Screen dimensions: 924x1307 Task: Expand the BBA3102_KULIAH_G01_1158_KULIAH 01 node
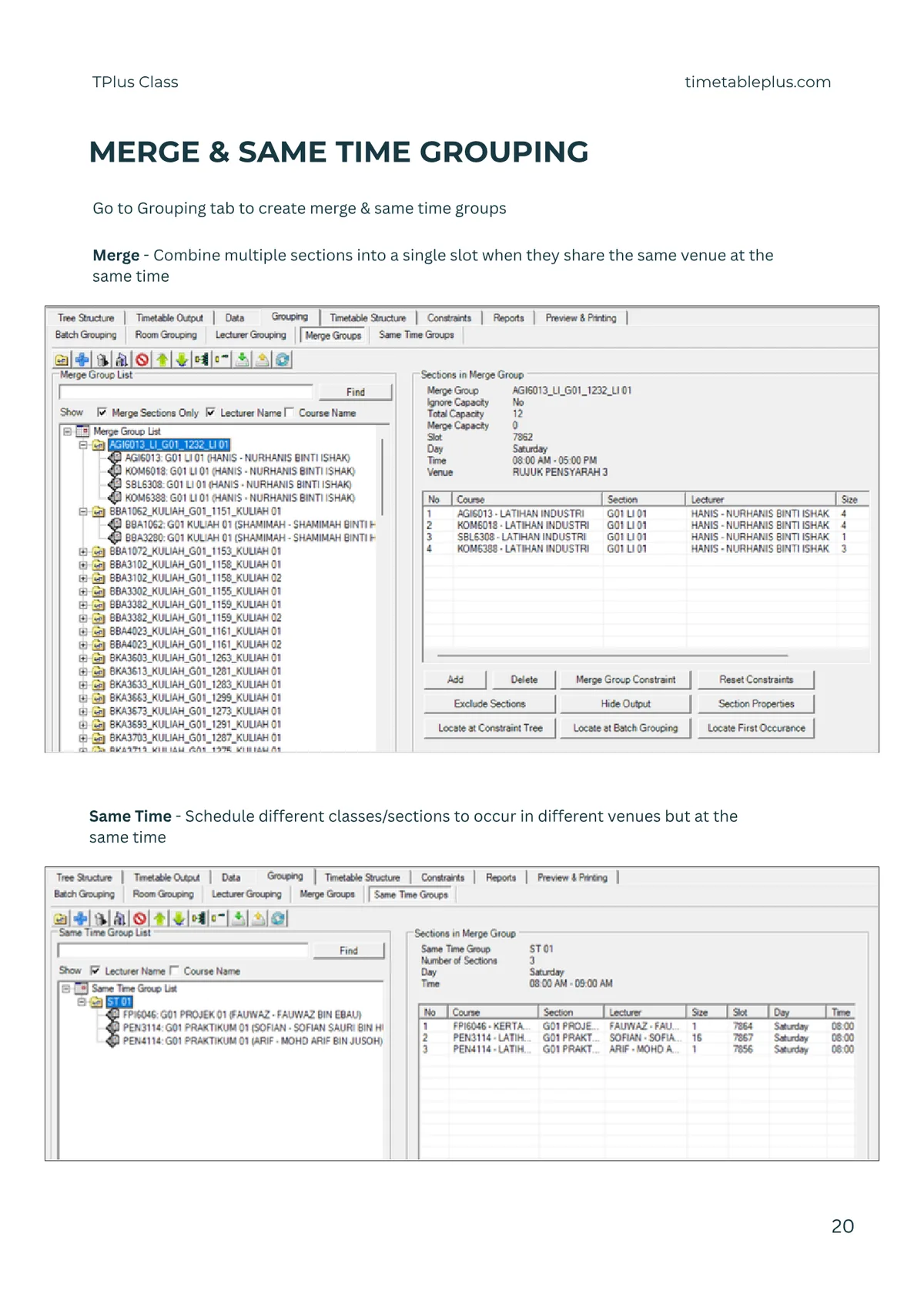click(83, 565)
